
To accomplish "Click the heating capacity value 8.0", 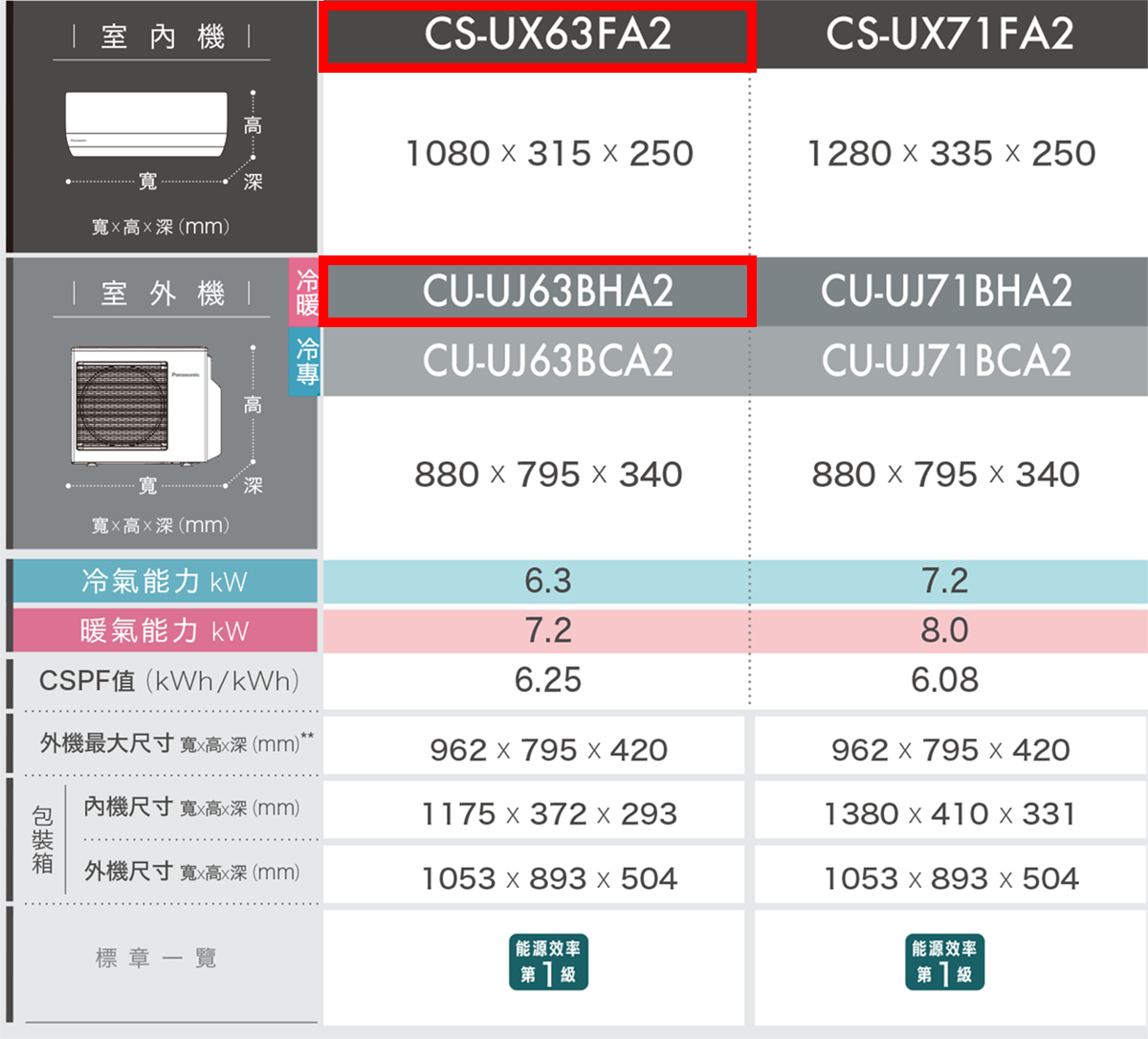I will point(945,630).
